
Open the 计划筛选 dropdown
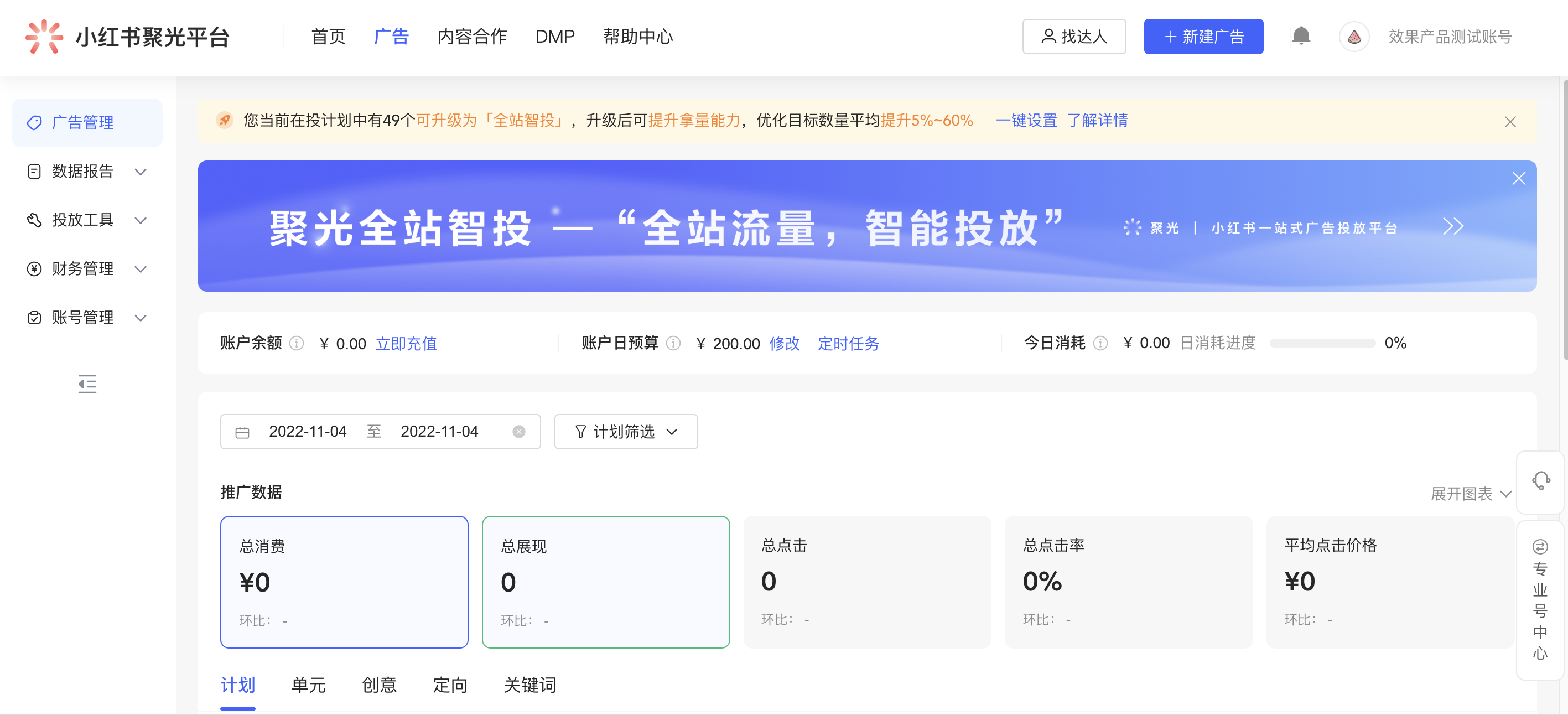pyautogui.click(x=626, y=432)
